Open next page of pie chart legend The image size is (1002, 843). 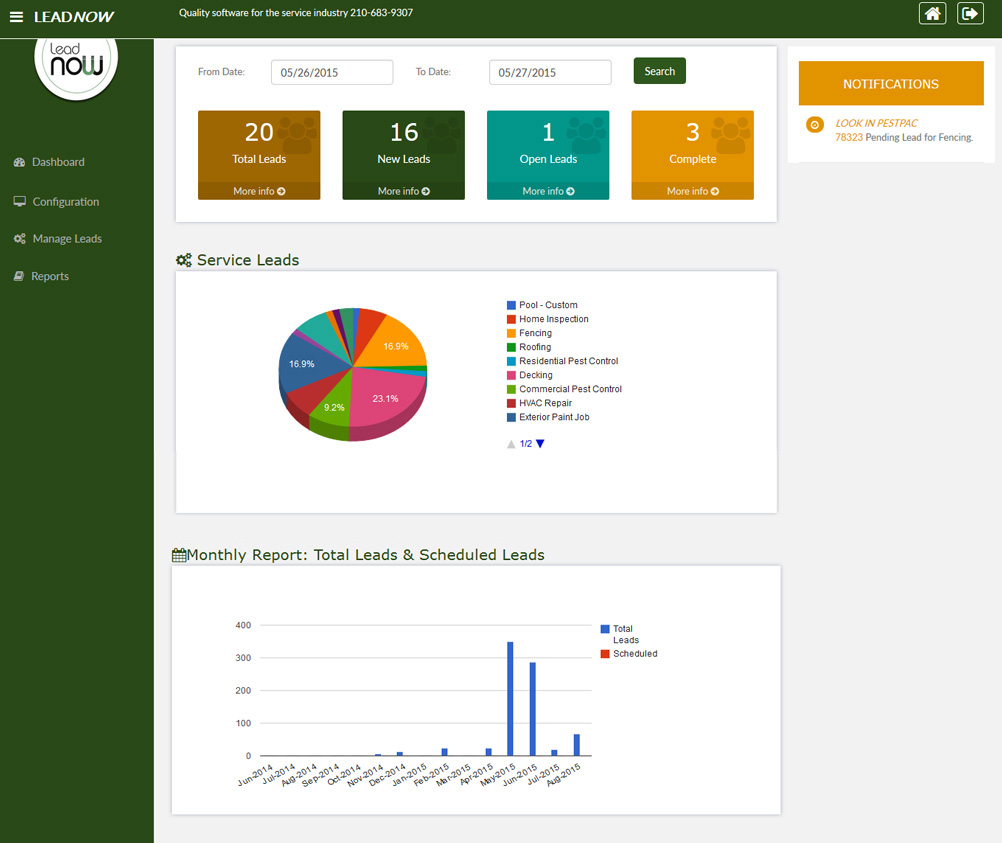pos(540,444)
